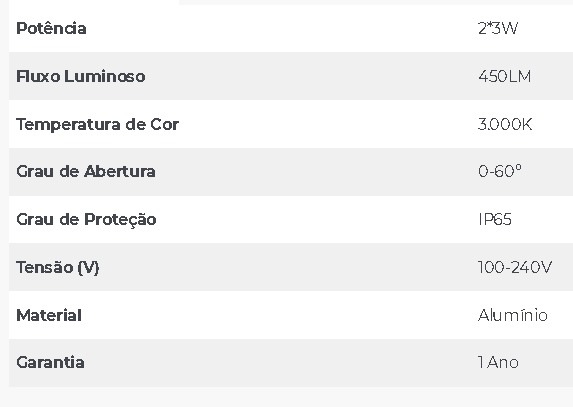The image size is (573, 407).
Task: Select the 1 Ano warranty value
Action: coord(498,362)
